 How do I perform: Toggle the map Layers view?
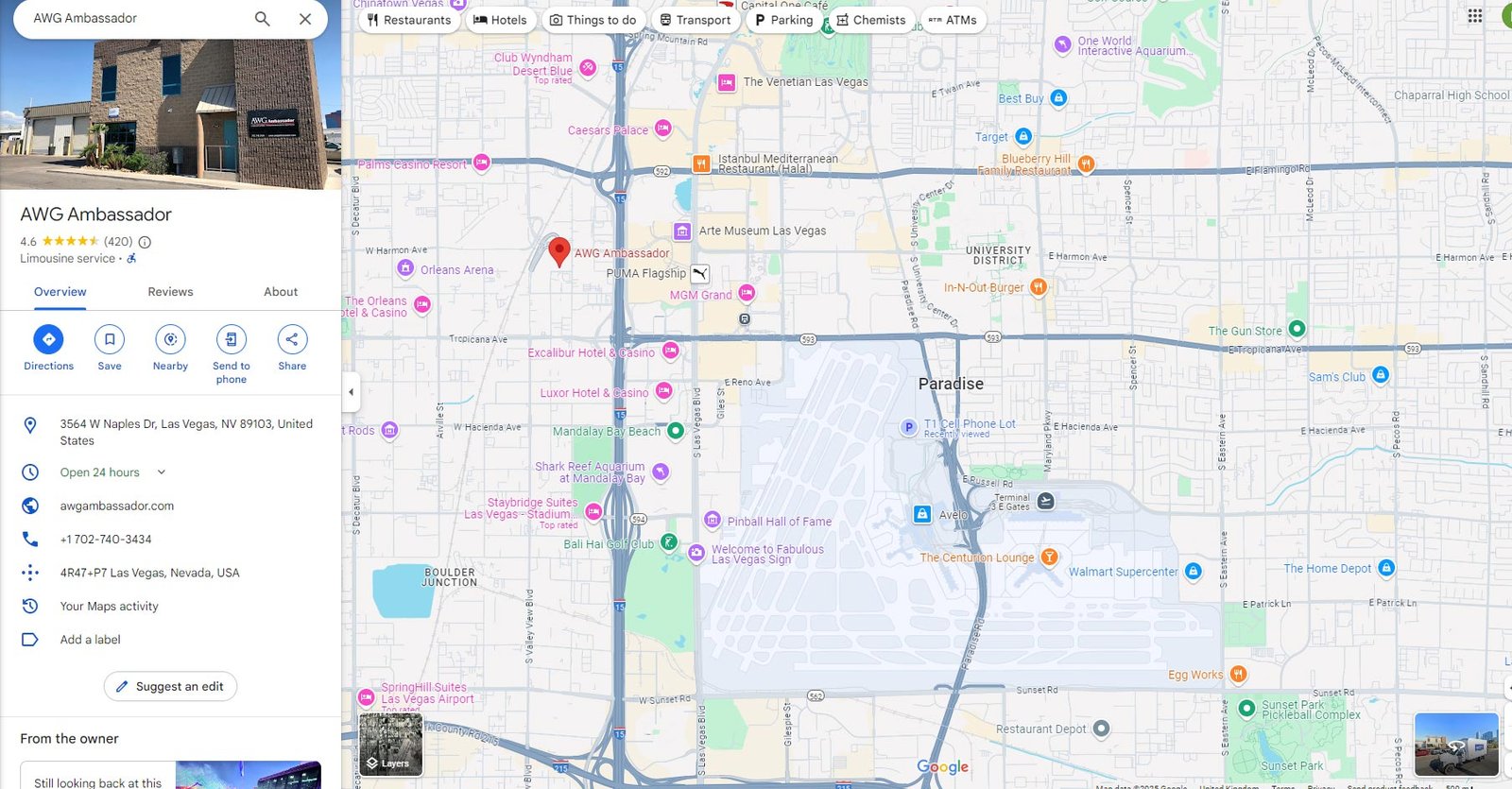pos(391,744)
